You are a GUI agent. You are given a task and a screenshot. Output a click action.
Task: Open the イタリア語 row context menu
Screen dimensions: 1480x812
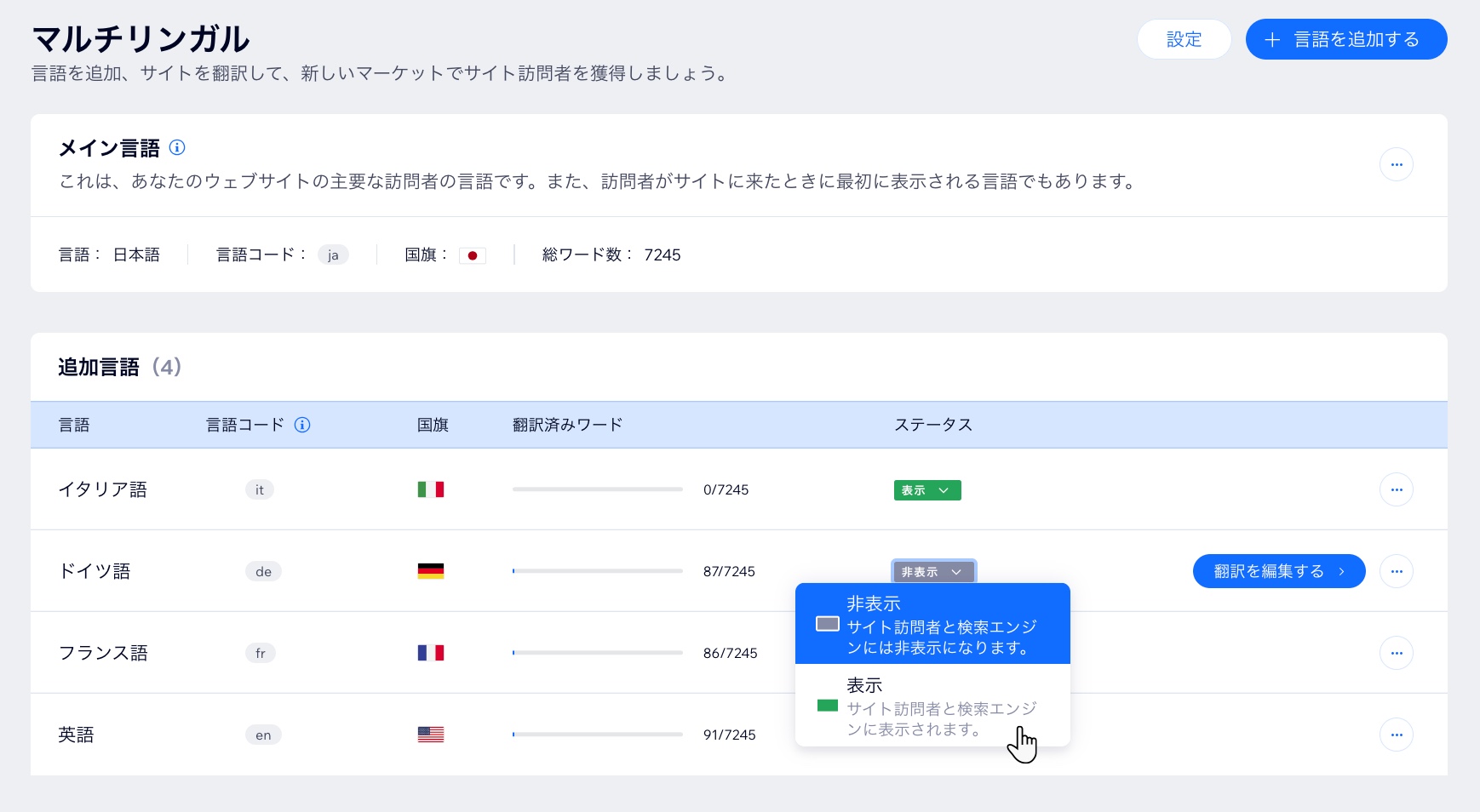1396,489
